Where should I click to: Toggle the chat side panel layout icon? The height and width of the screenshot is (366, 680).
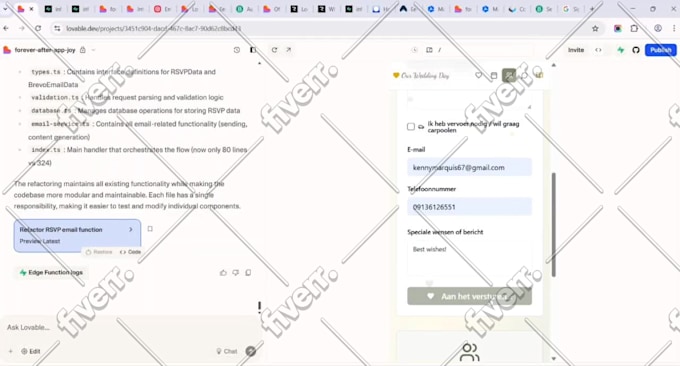(253, 50)
